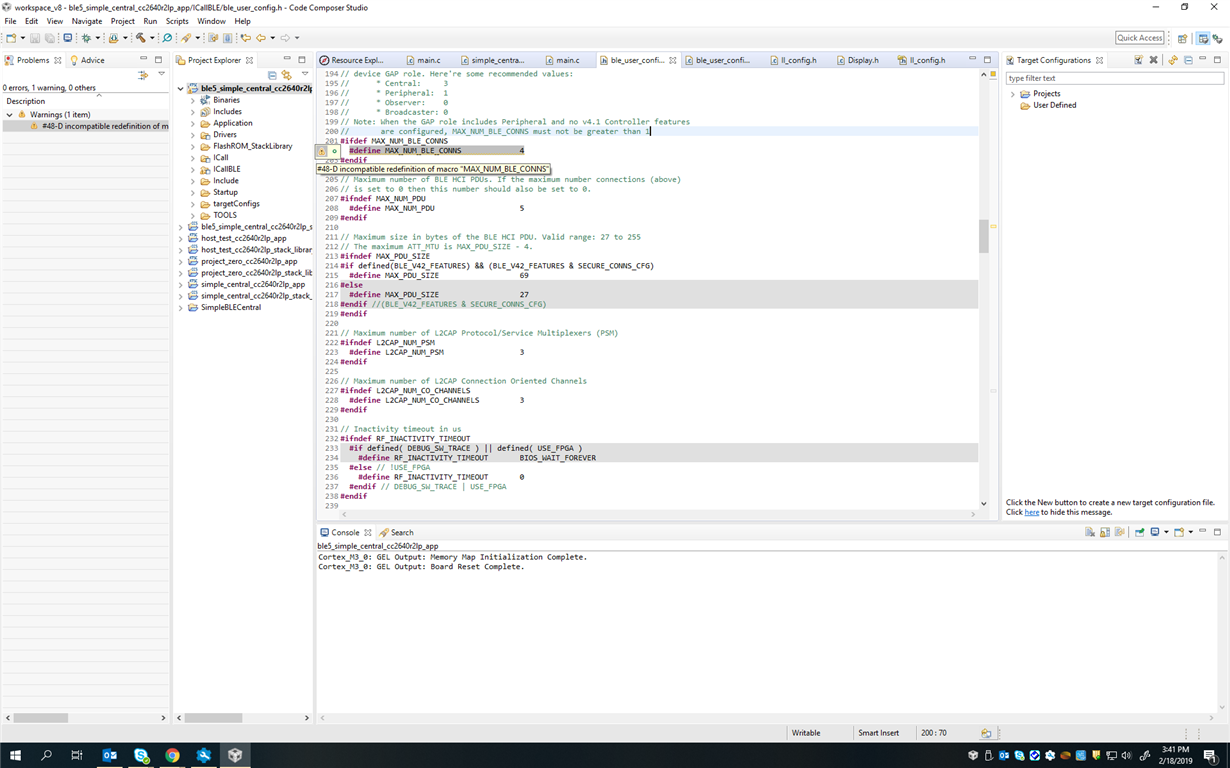Screen dimensions: 1230x768
Task: Click New Target Configuration icon
Action: [x=1138, y=60]
